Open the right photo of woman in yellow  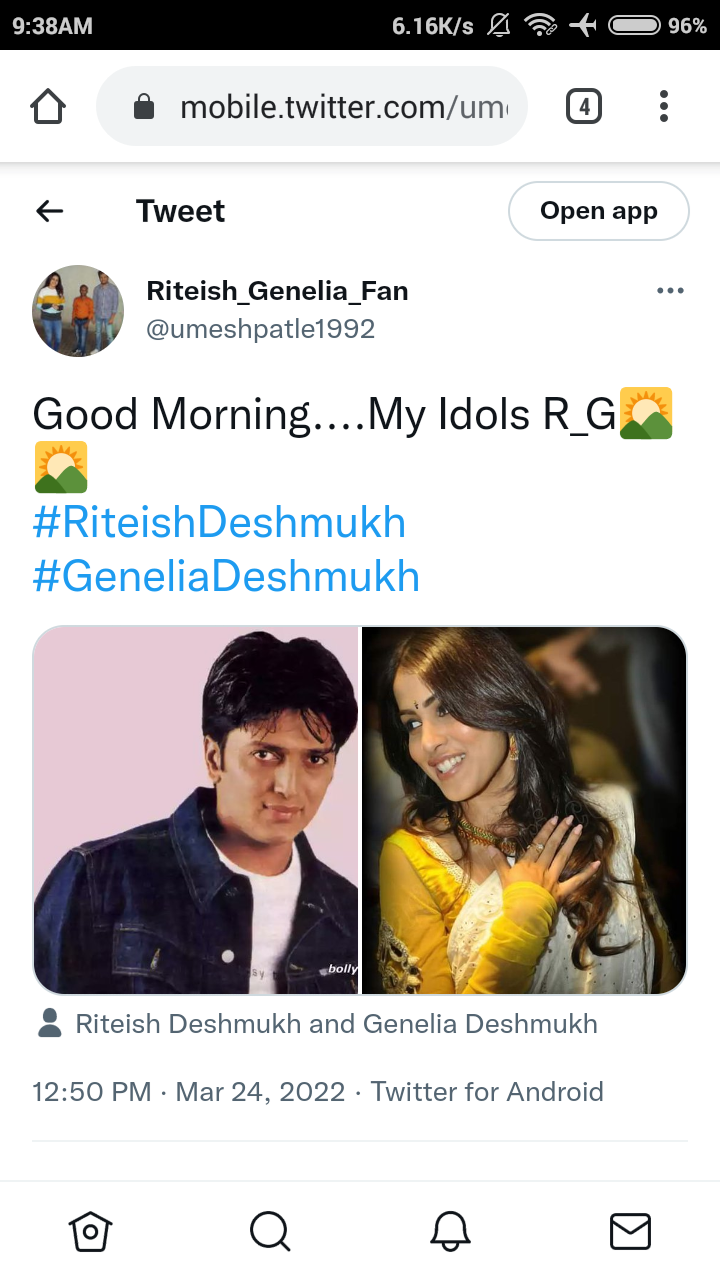pyautogui.click(x=524, y=810)
